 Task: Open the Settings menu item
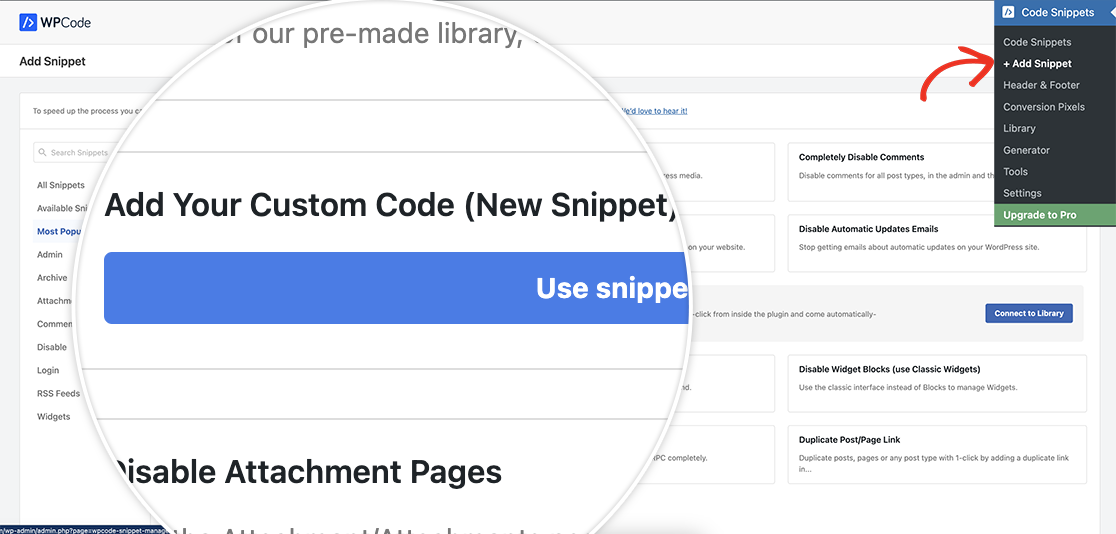coord(1022,193)
